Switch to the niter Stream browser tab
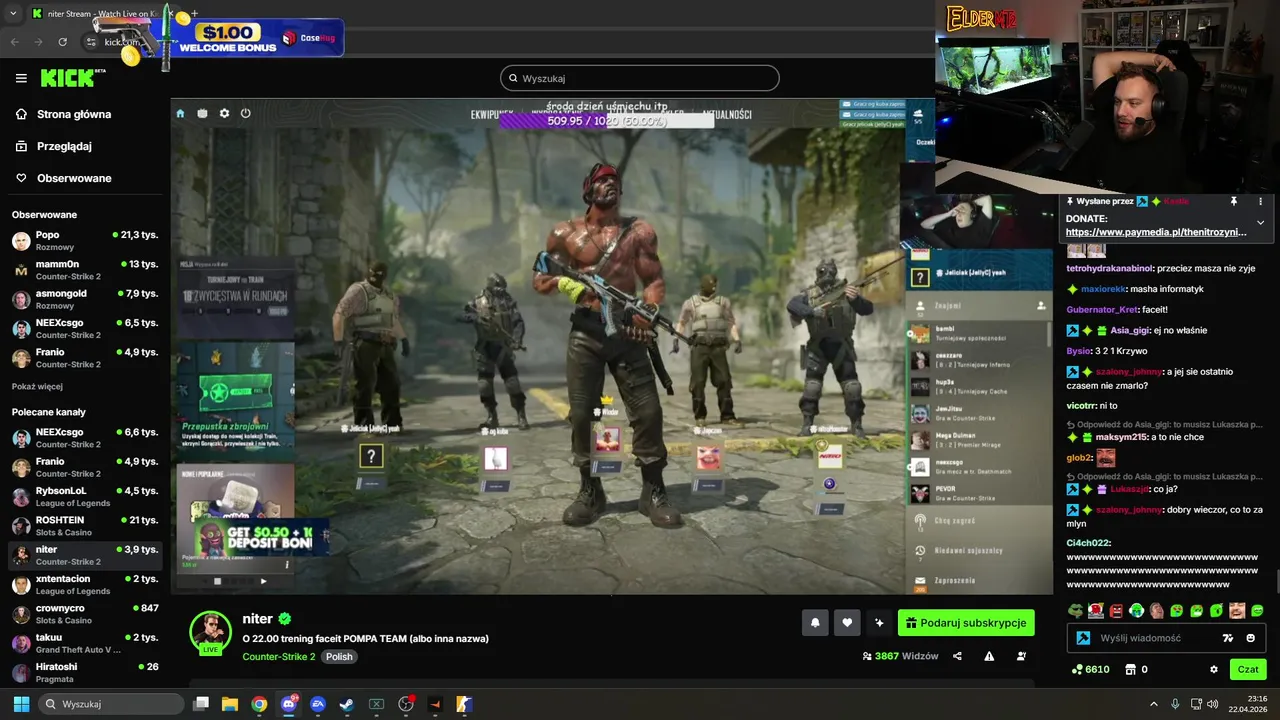Viewport: 1280px width, 720px height. pyautogui.click(x=100, y=14)
